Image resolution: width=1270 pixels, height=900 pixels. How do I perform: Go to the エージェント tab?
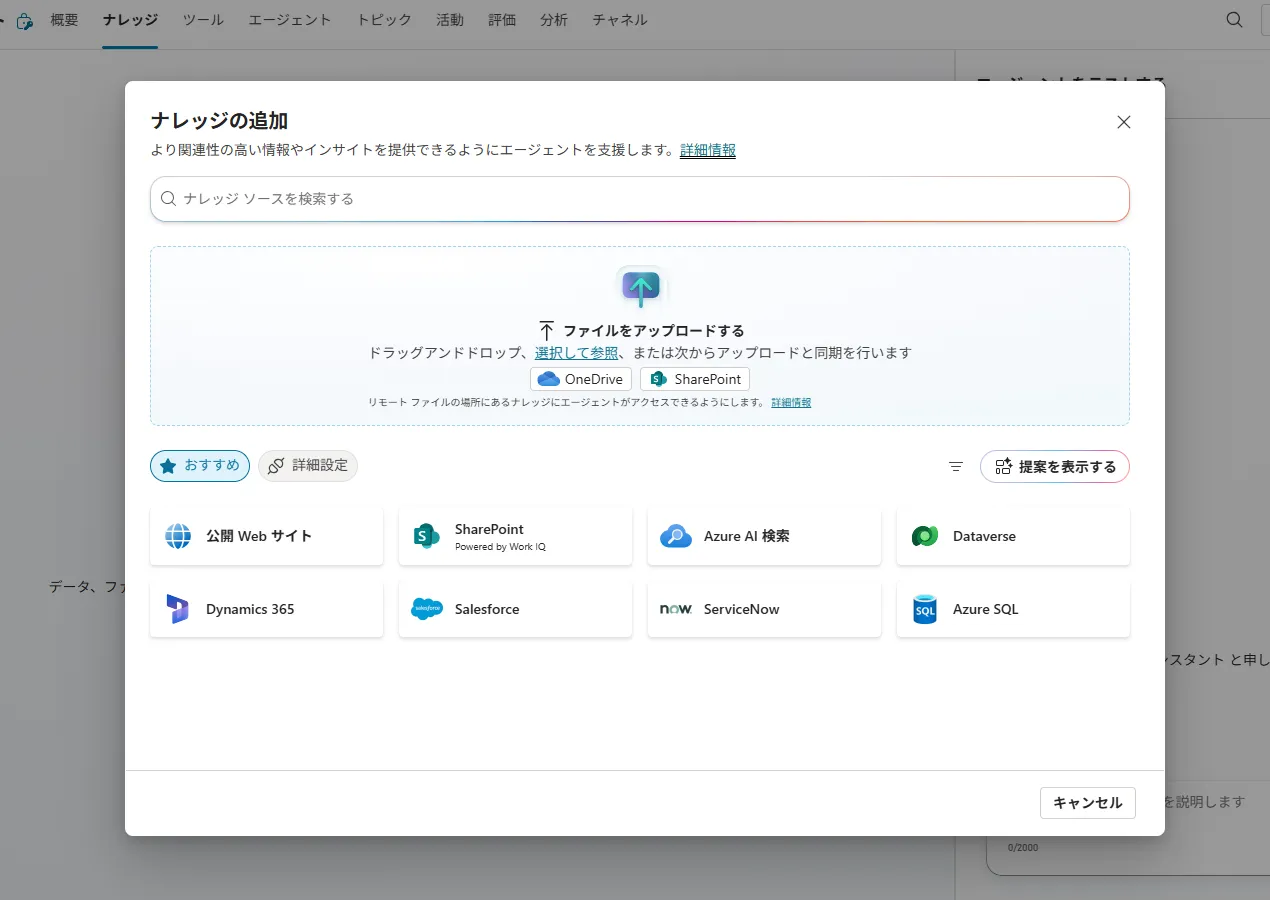290,20
